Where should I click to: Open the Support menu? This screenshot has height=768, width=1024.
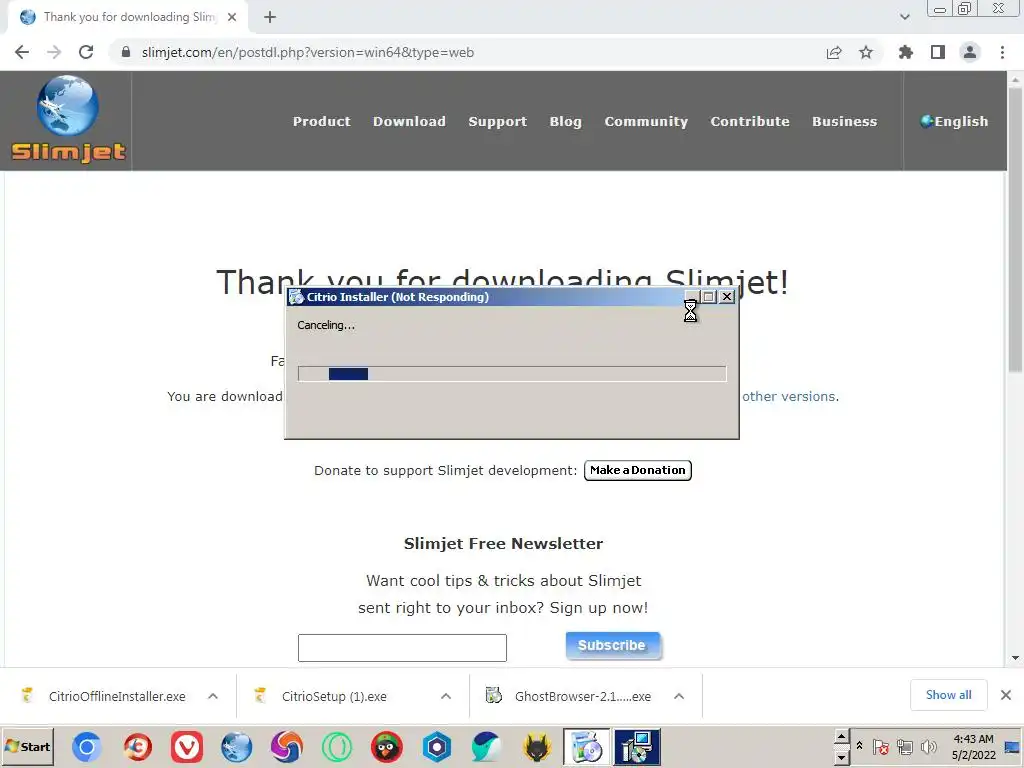(x=498, y=121)
